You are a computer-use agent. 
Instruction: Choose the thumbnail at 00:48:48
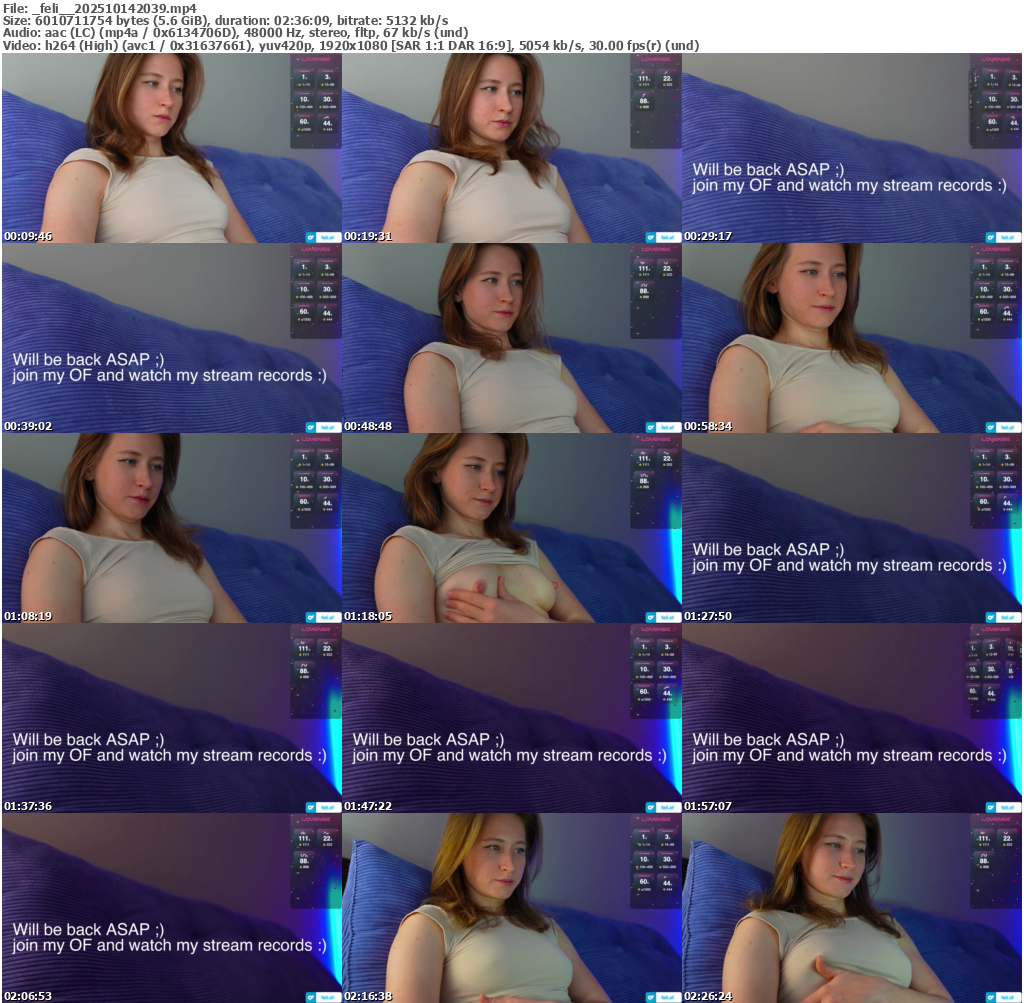tap(512, 338)
